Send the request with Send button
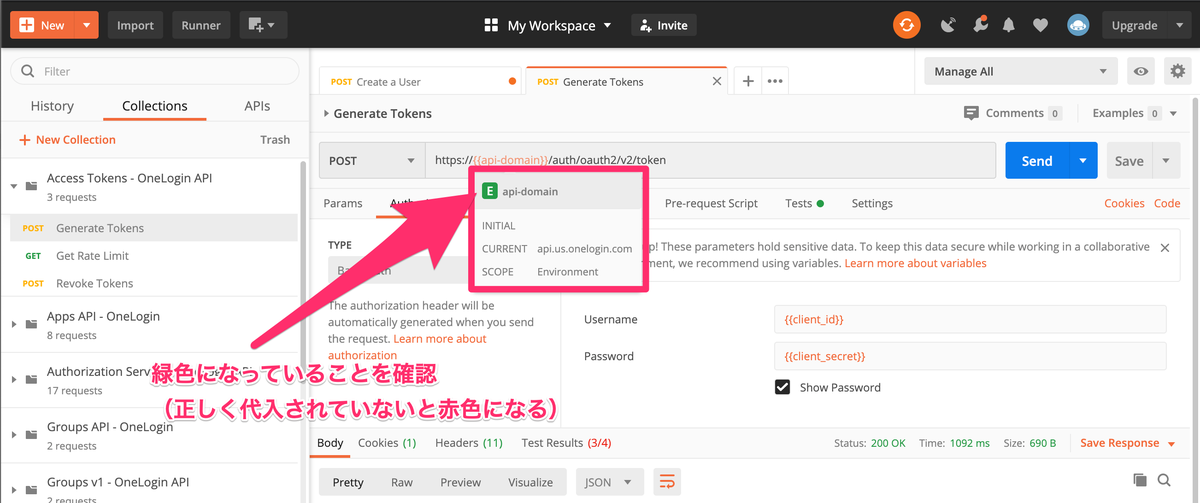1200x503 pixels. point(1037,160)
